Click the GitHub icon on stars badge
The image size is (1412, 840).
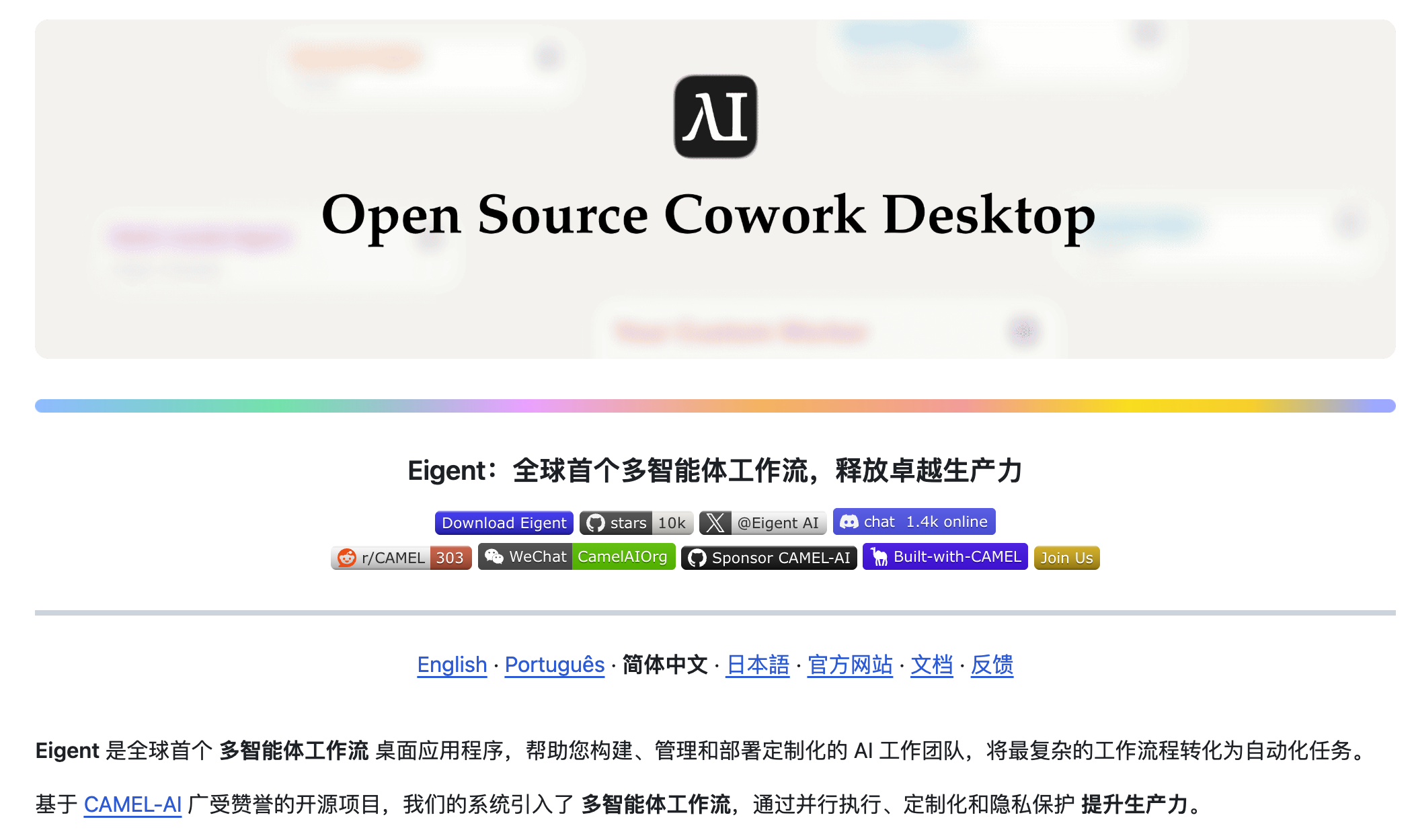click(x=596, y=523)
